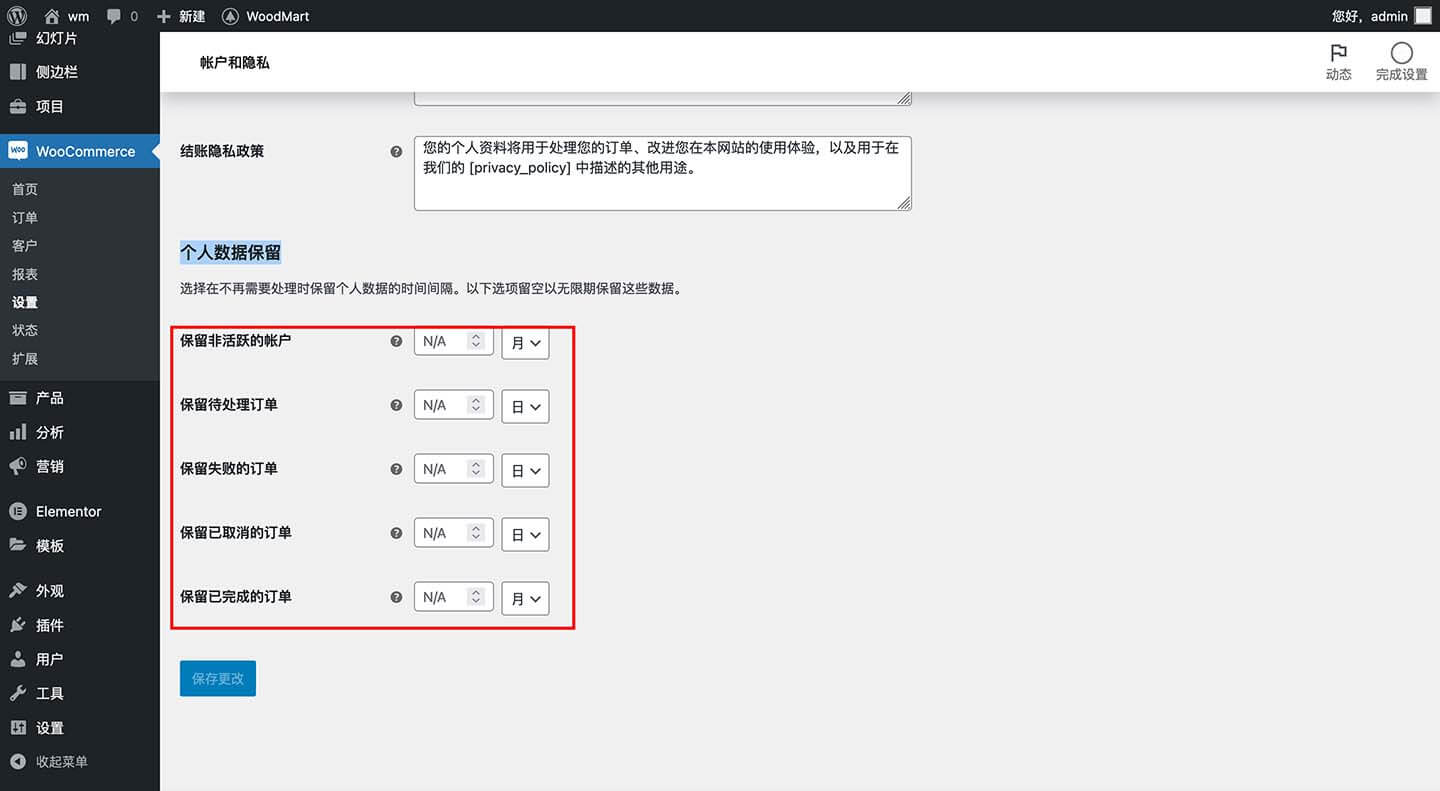This screenshot has height=791, width=1440.
Task: Click the Elementor icon in sidebar
Action: coord(18,511)
